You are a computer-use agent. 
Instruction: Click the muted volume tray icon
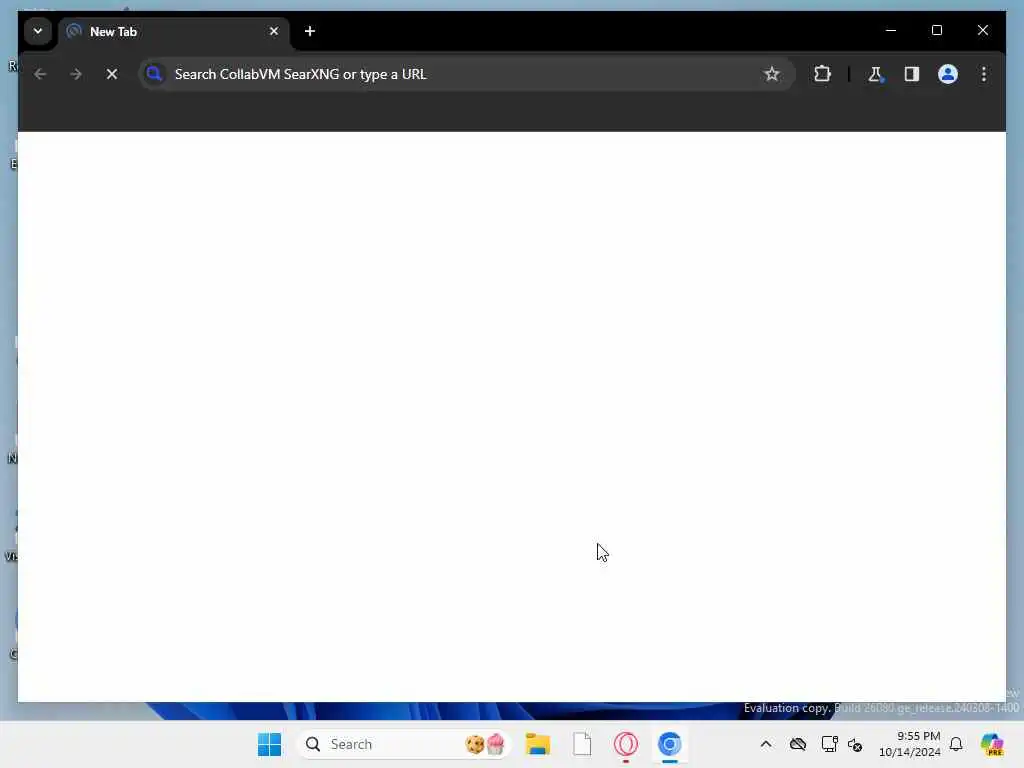tap(855, 744)
